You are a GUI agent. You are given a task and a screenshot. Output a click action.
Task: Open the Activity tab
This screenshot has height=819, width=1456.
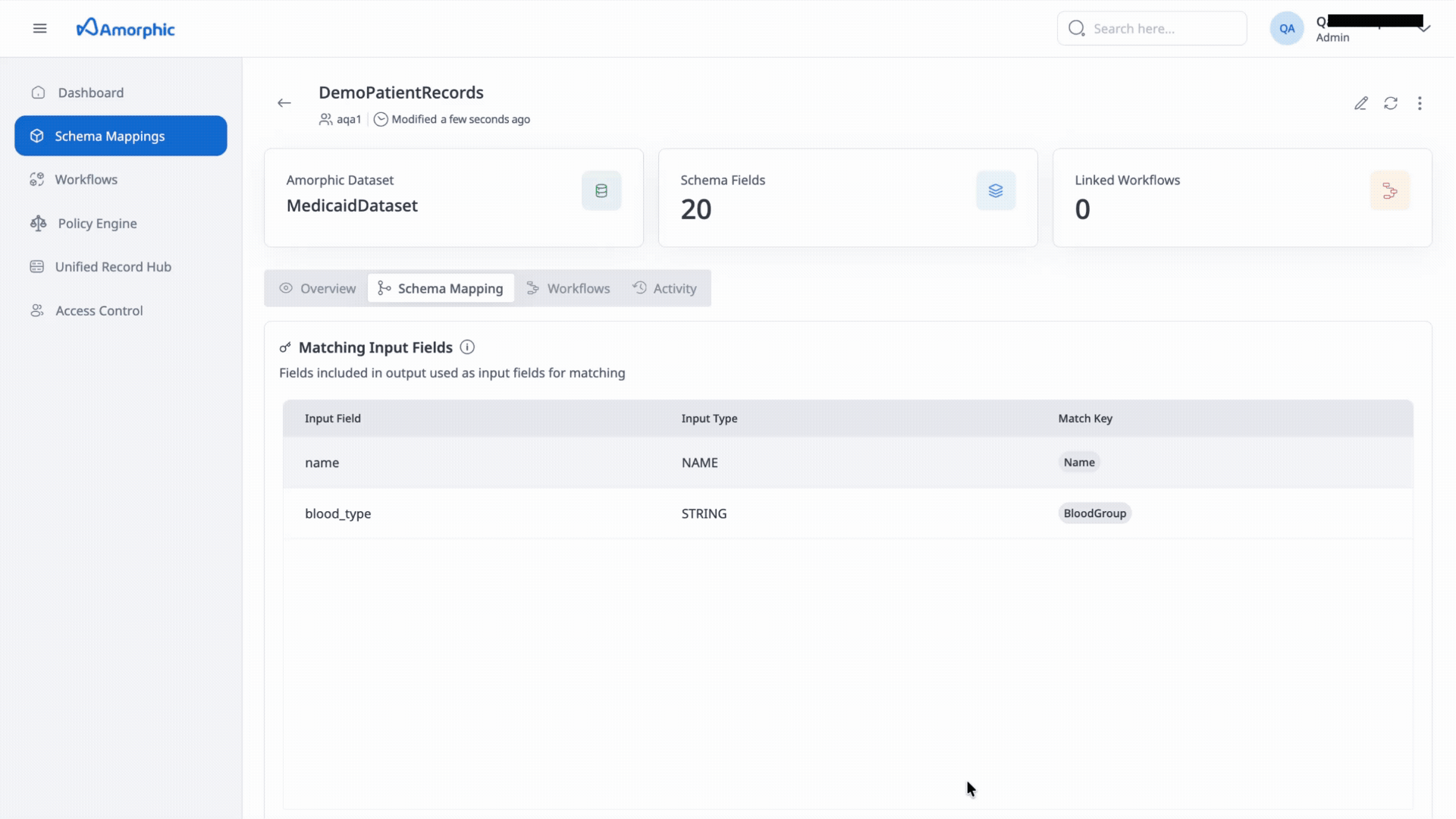tap(665, 288)
